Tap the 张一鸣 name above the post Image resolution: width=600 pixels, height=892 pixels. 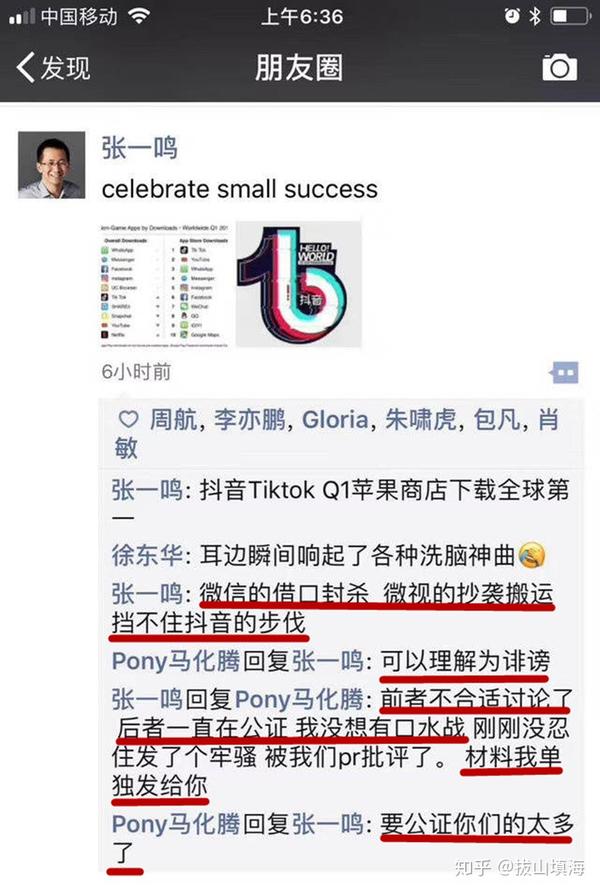(x=139, y=148)
